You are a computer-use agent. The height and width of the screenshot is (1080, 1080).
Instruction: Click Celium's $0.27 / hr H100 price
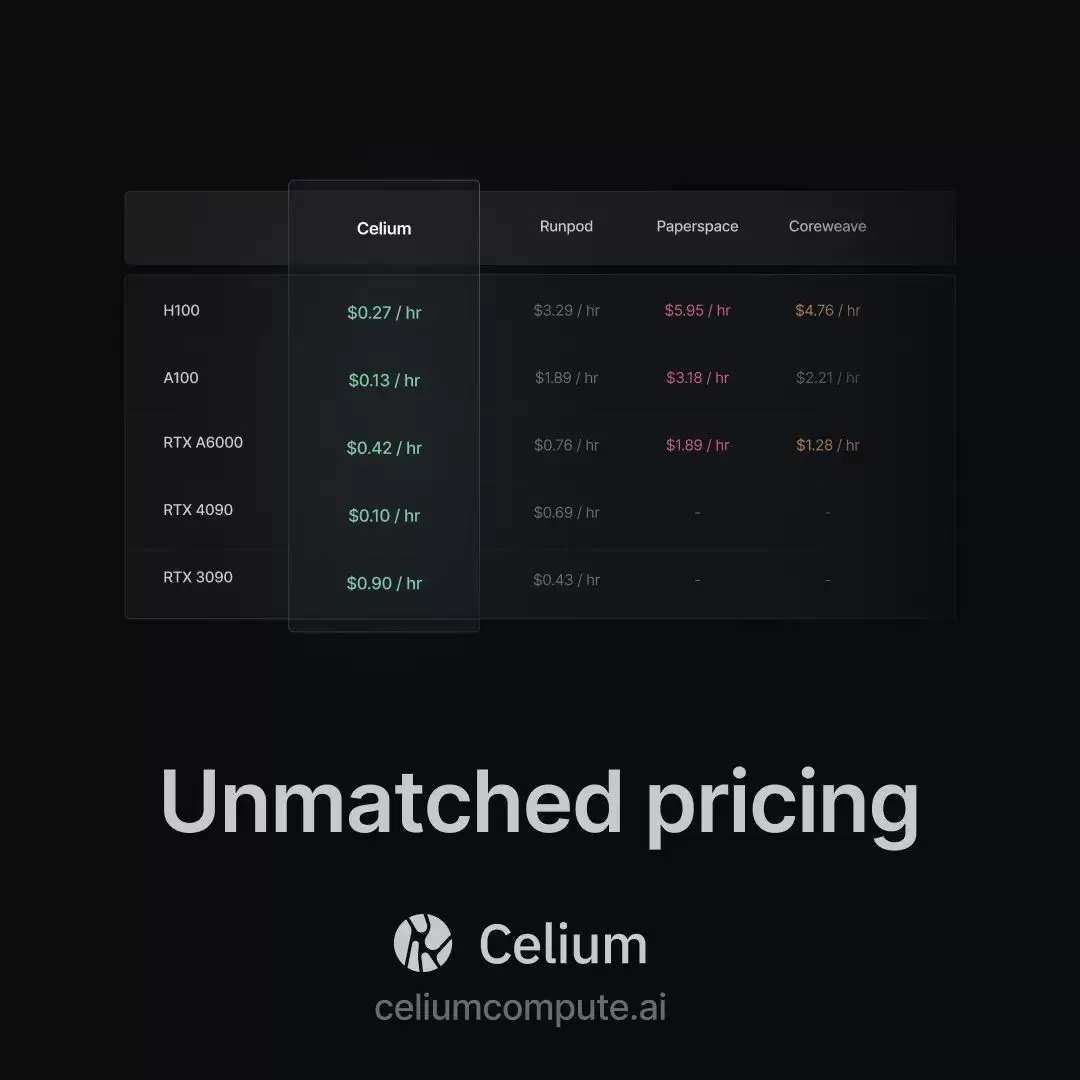click(x=384, y=313)
